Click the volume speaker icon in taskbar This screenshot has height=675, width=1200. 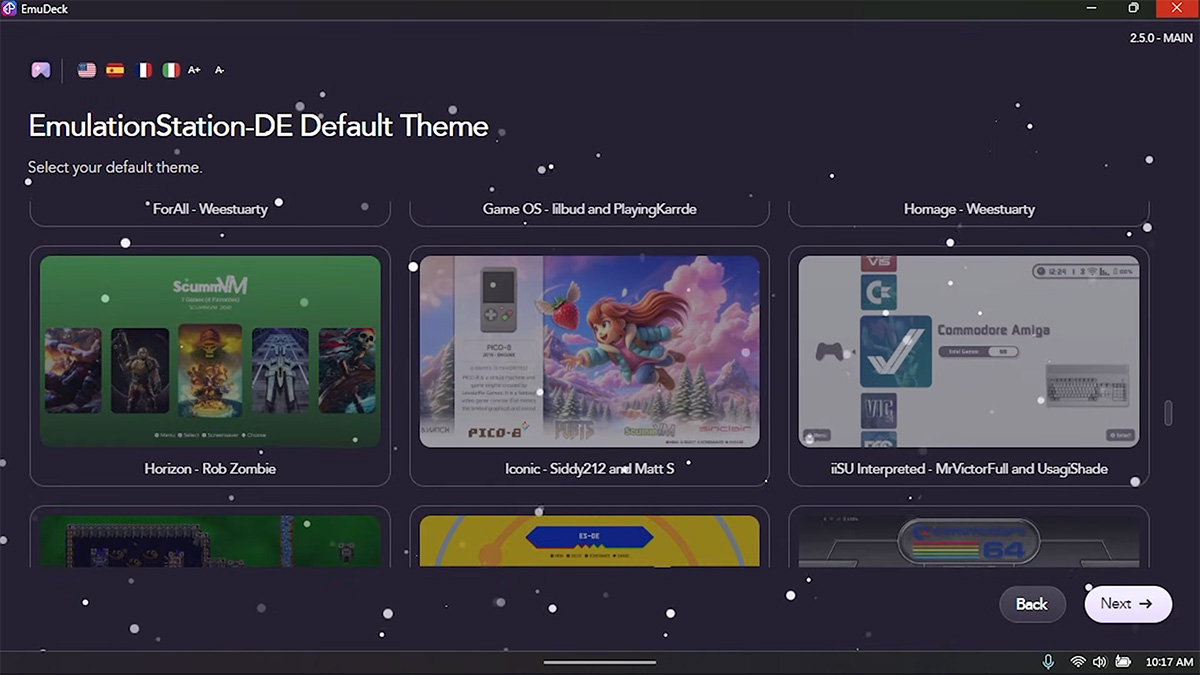[x=1100, y=661]
